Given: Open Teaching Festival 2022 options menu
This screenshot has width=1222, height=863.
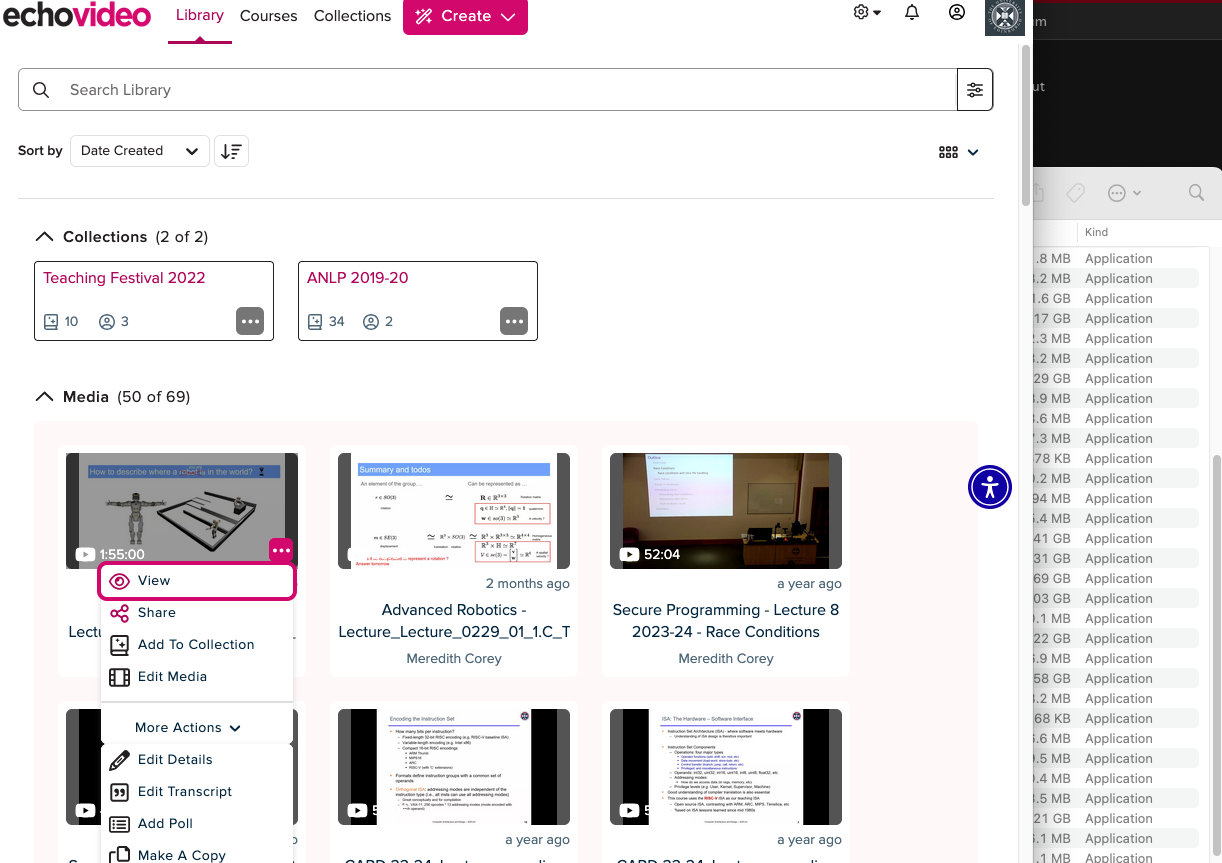Looking at the screenshot, I should click(250, 321).
